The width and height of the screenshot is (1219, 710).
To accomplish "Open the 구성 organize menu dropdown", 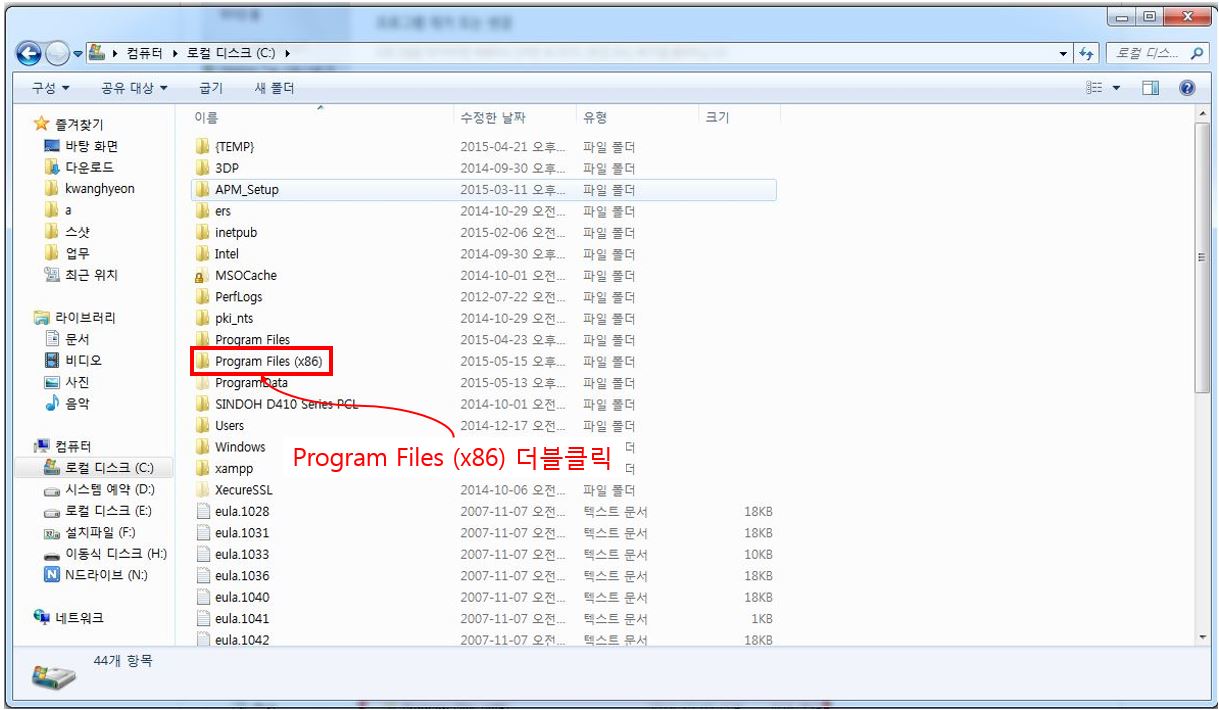I will coord(51,89).
